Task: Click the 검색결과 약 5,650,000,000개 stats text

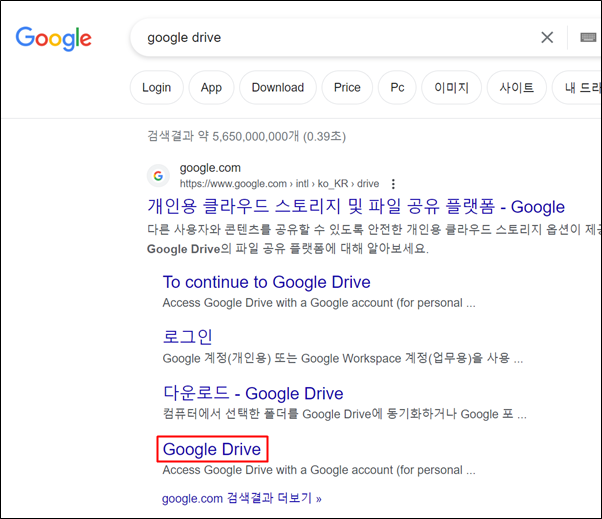Action: pyautogui.click(x=246, y=136)
